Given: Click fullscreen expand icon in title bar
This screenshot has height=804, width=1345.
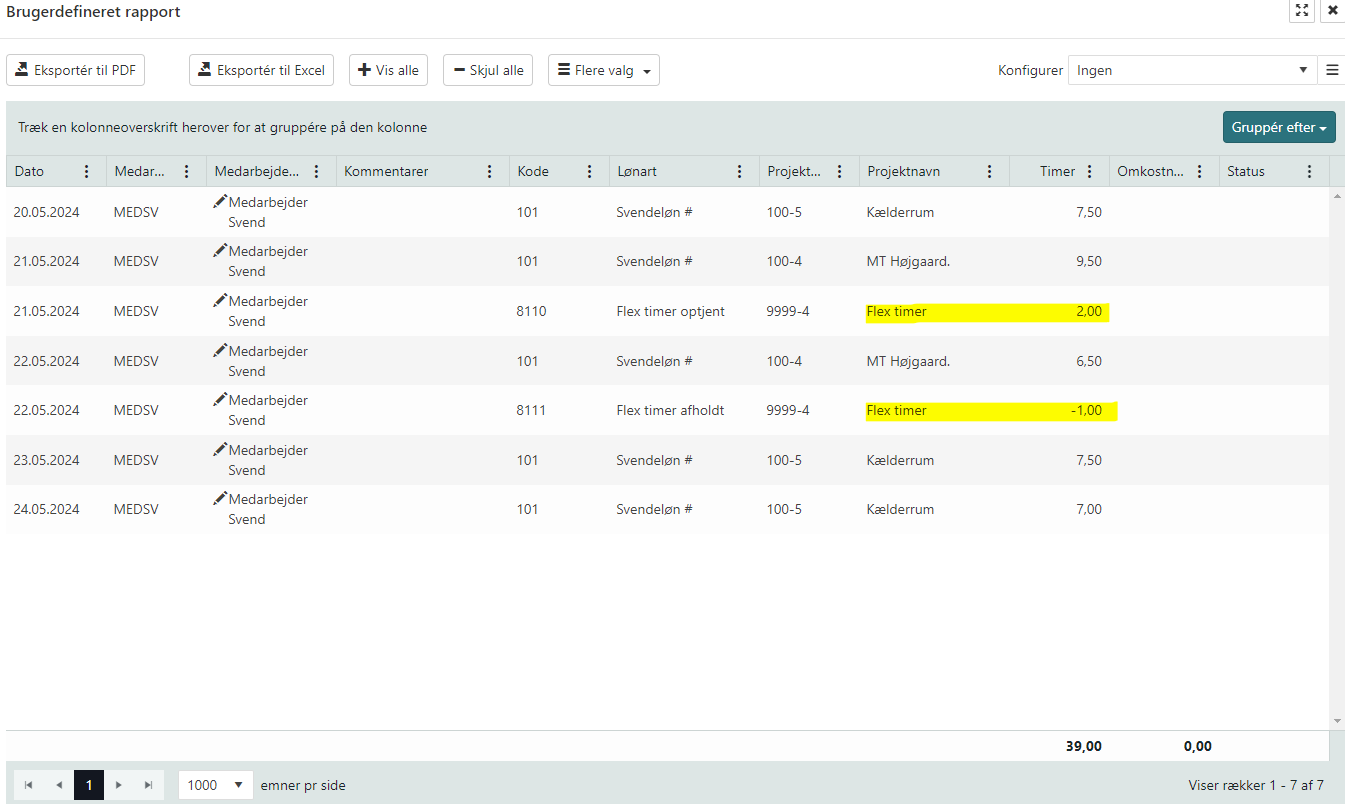Looking at the screenshot, I should (1302, 10).
